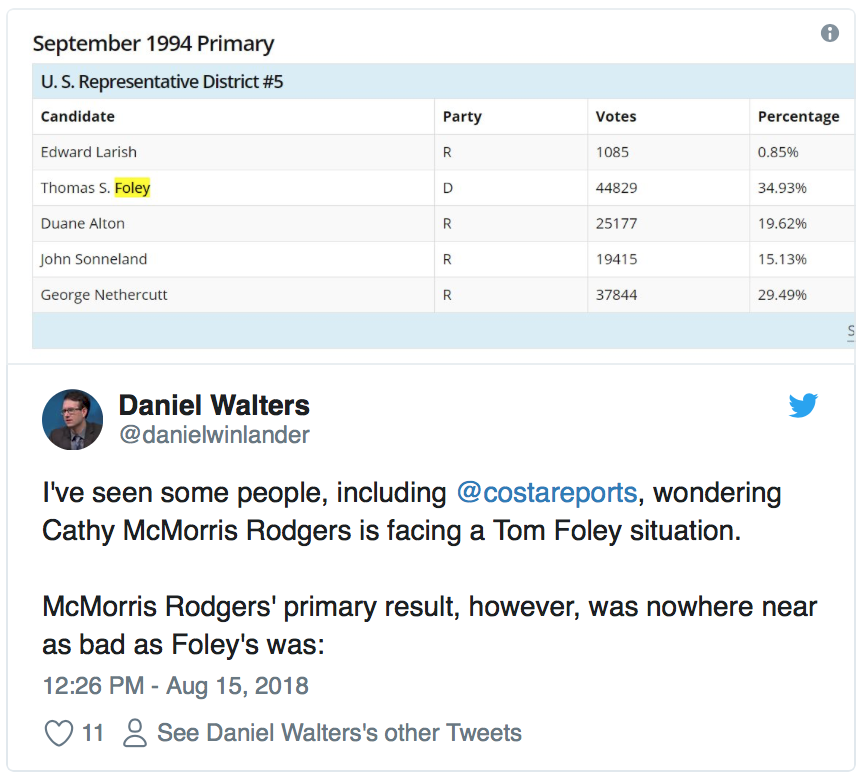Click the like count 11
864x780 pixels.
pos(93,733)
